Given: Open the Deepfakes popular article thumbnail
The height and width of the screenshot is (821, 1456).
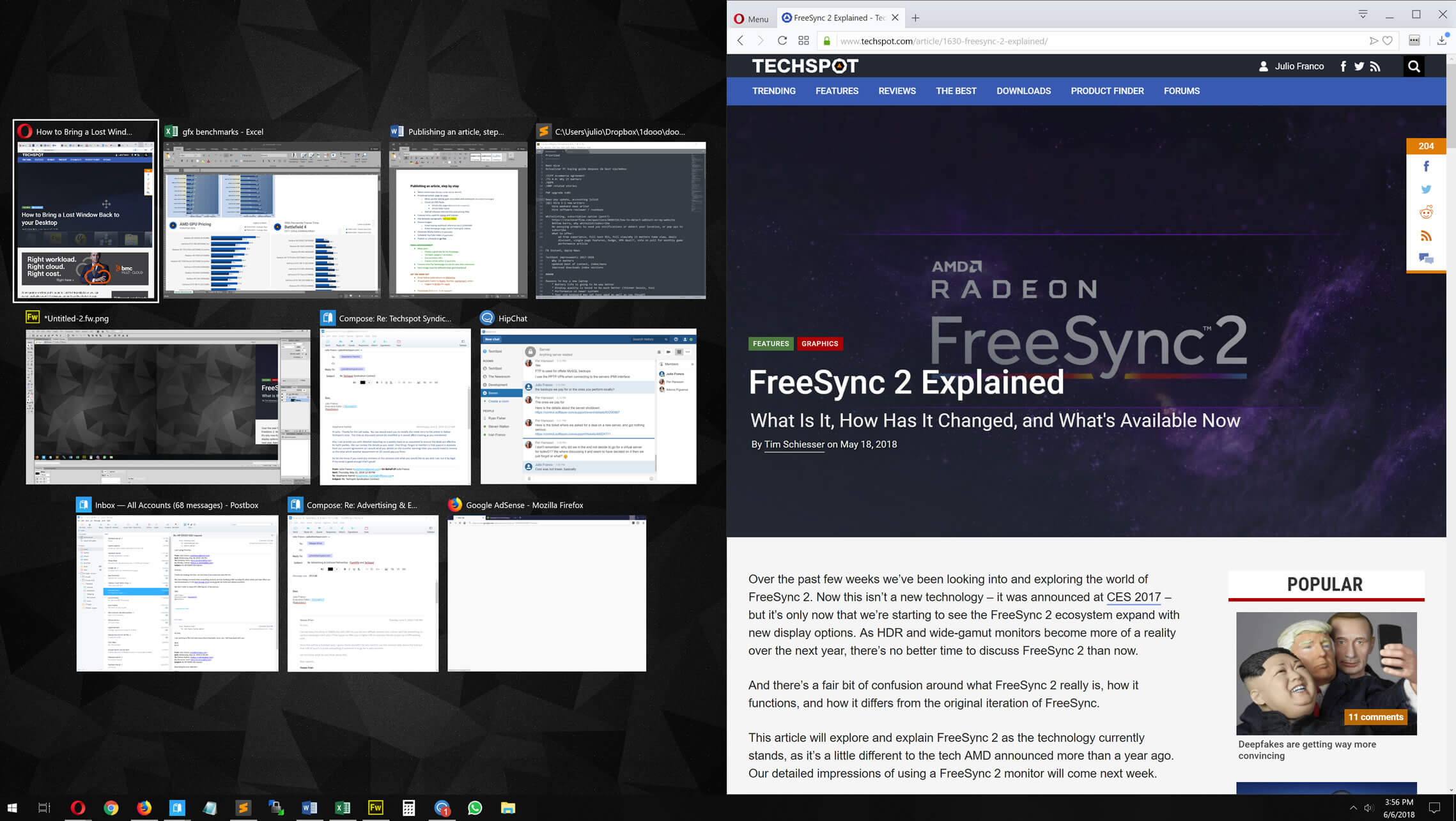Looking at the screenshot, I should pyautogui.click(x=1326, y=673).
